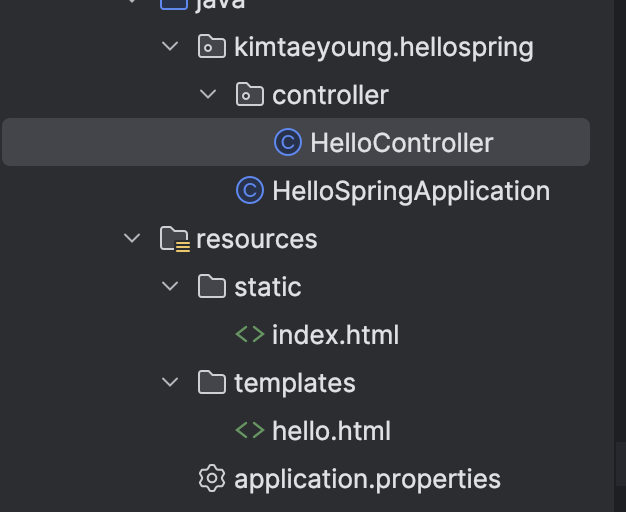626x512 pixels.
Task: Collapse the static folder chevron
Action: click(x=170, y=287)
